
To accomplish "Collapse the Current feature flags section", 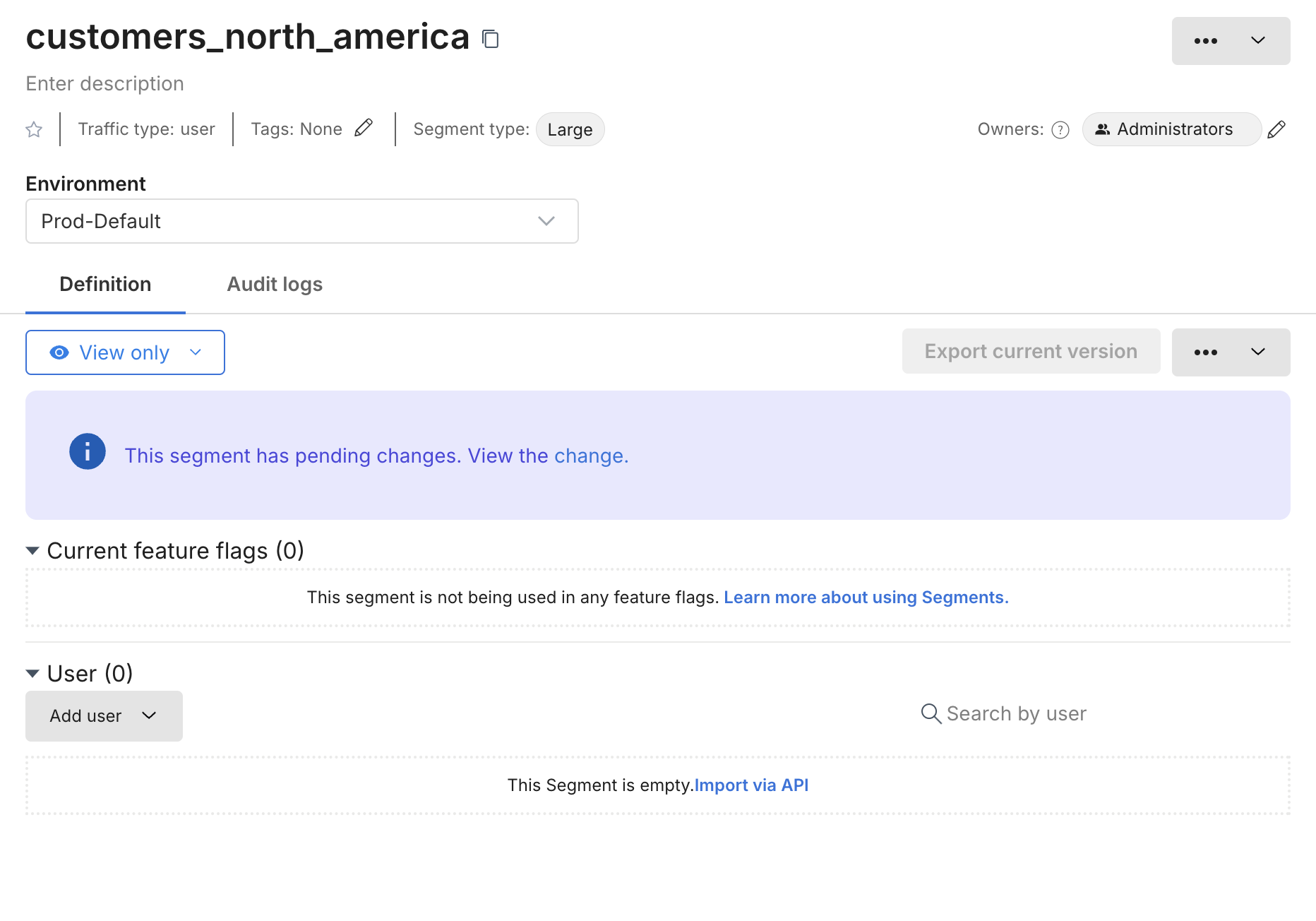I will (x=32, y=551).
